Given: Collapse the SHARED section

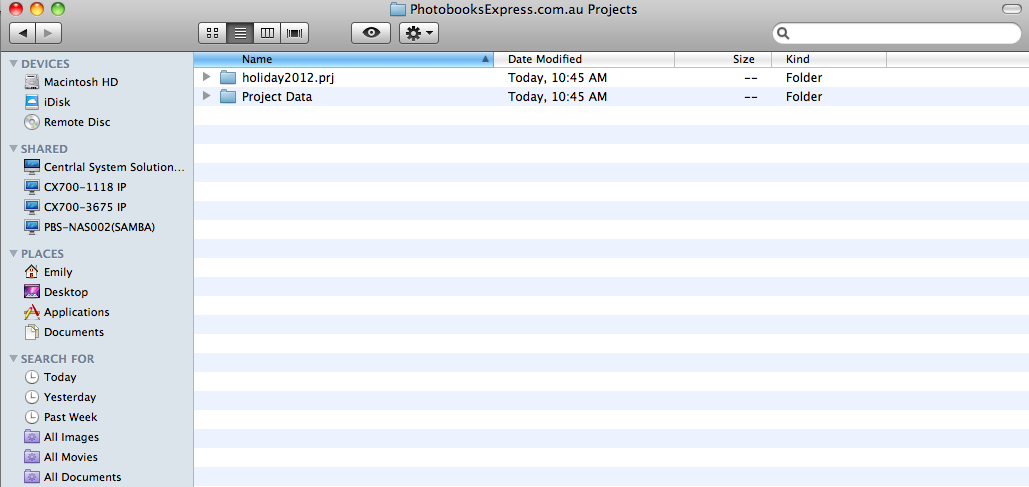Looking at the screenshot, I should 14,149.
